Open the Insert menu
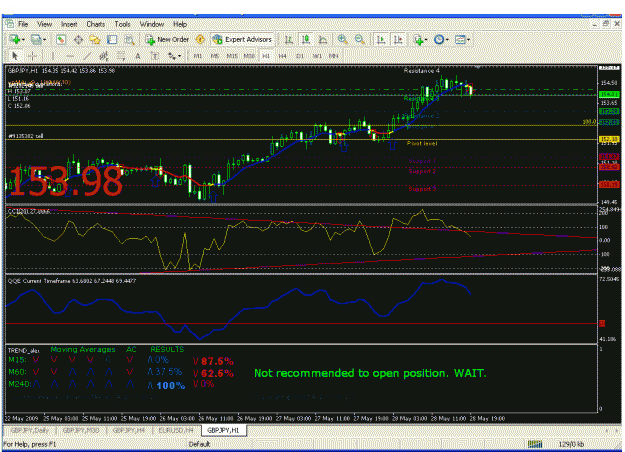Screen dimensions: 625x452 pos(69,24)
